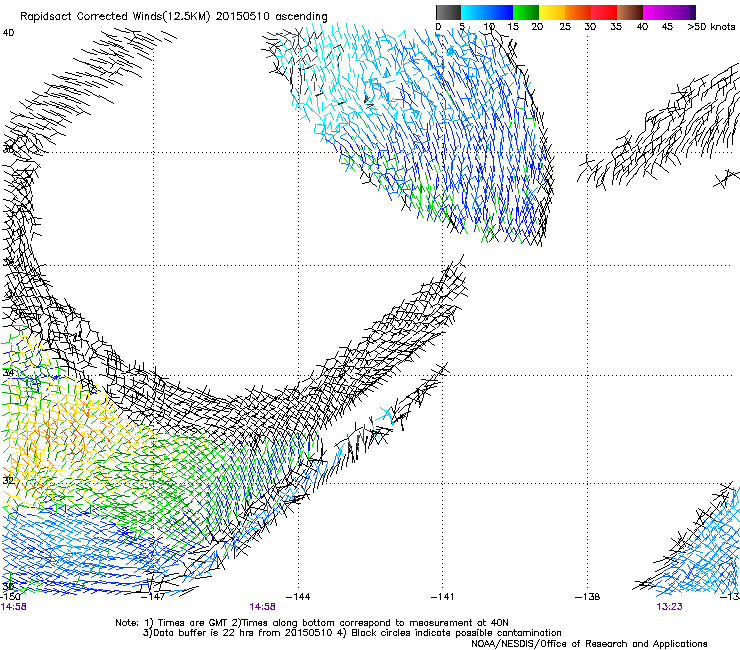740x650 pixels.
Task: Click the '20150510 ascending' date in title
Action: tap(271, 17)
